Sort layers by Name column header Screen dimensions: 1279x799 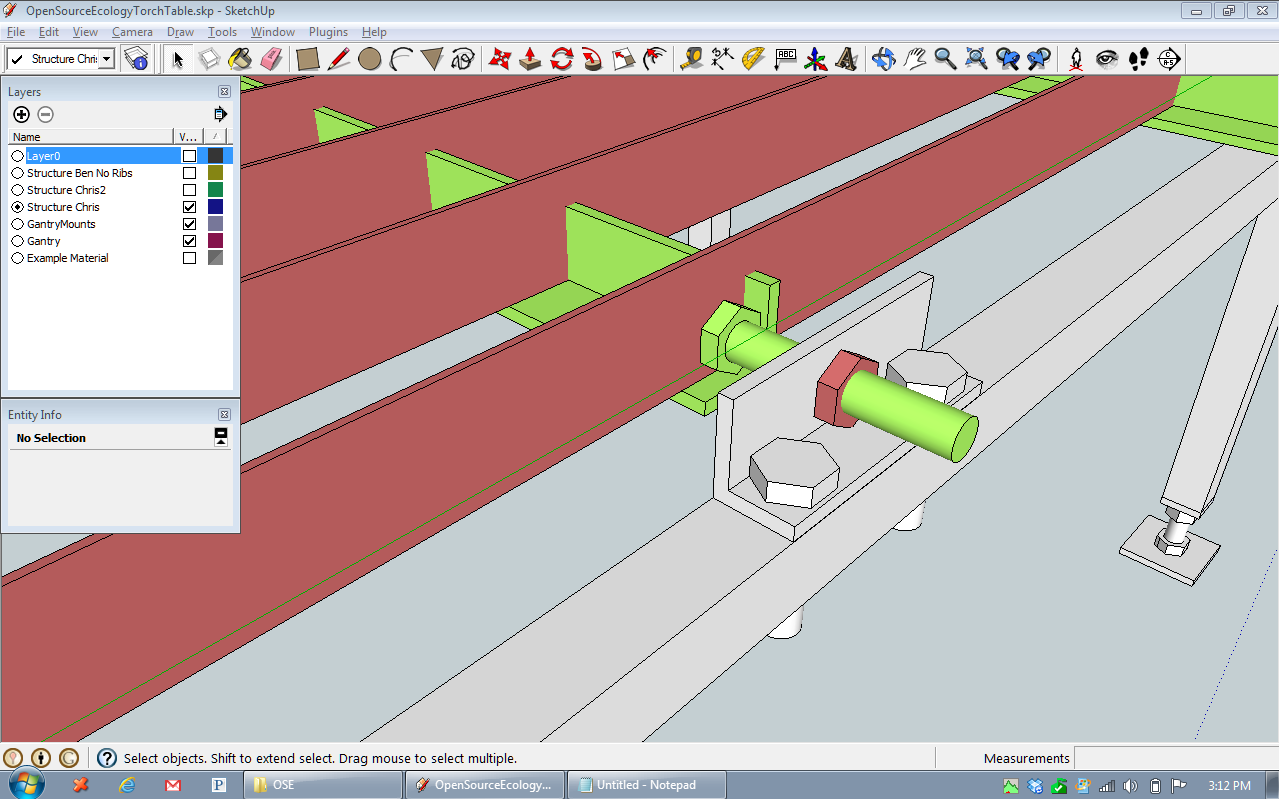point(91,137)
